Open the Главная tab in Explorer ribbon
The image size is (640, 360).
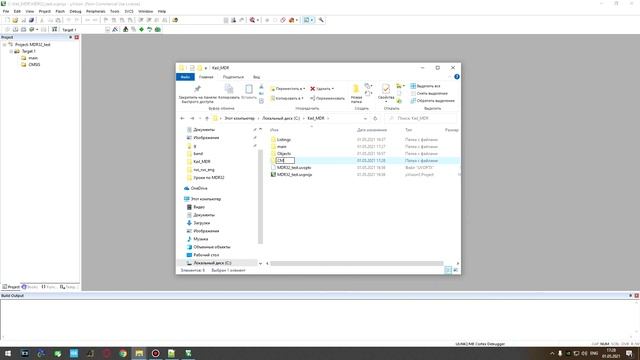(x=206, y=77)
